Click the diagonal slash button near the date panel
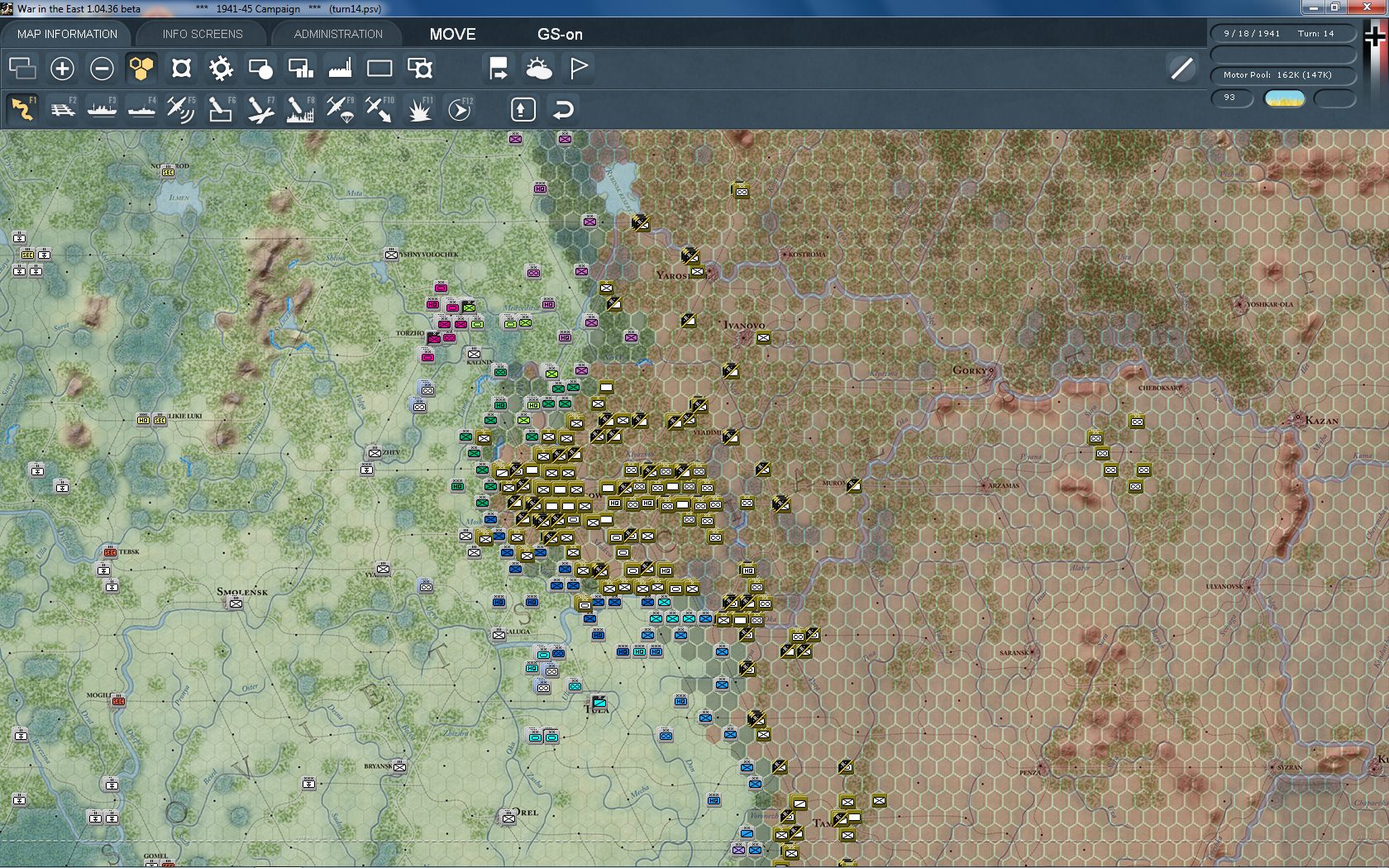Screen dimensions: 1389x868 (1182, 68)
